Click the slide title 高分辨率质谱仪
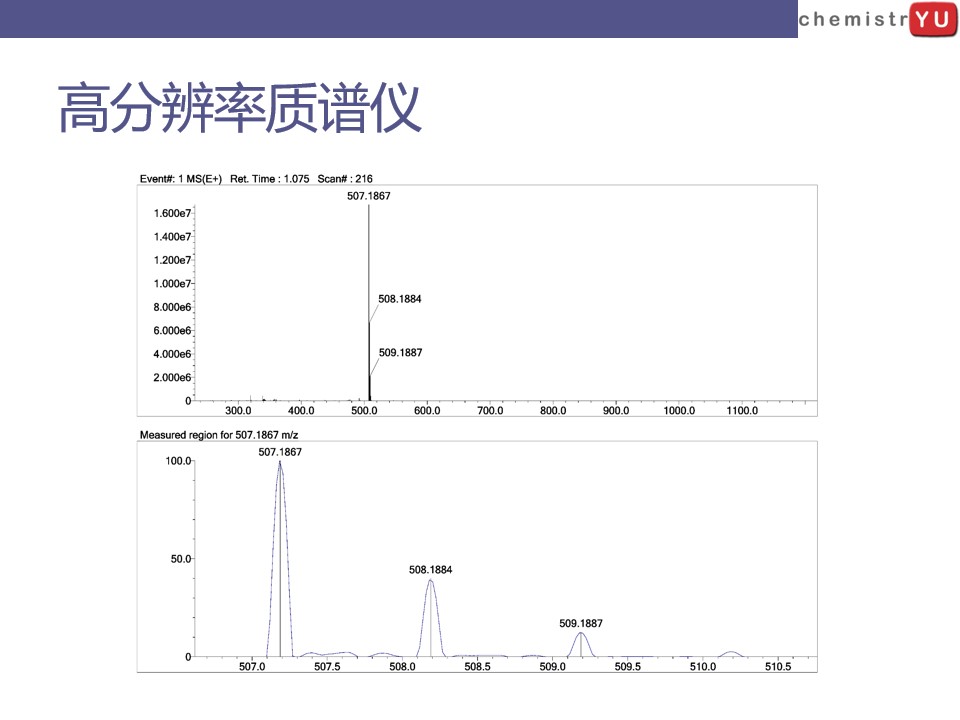This screenshot has width=960, height=720. pos(239,108)
